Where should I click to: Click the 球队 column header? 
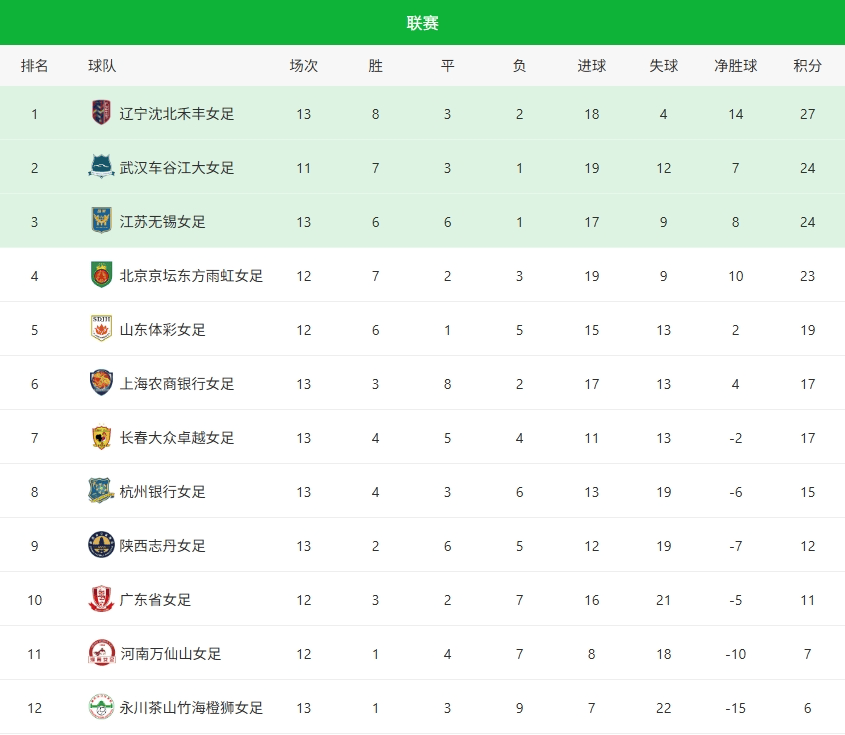point(102,66)
